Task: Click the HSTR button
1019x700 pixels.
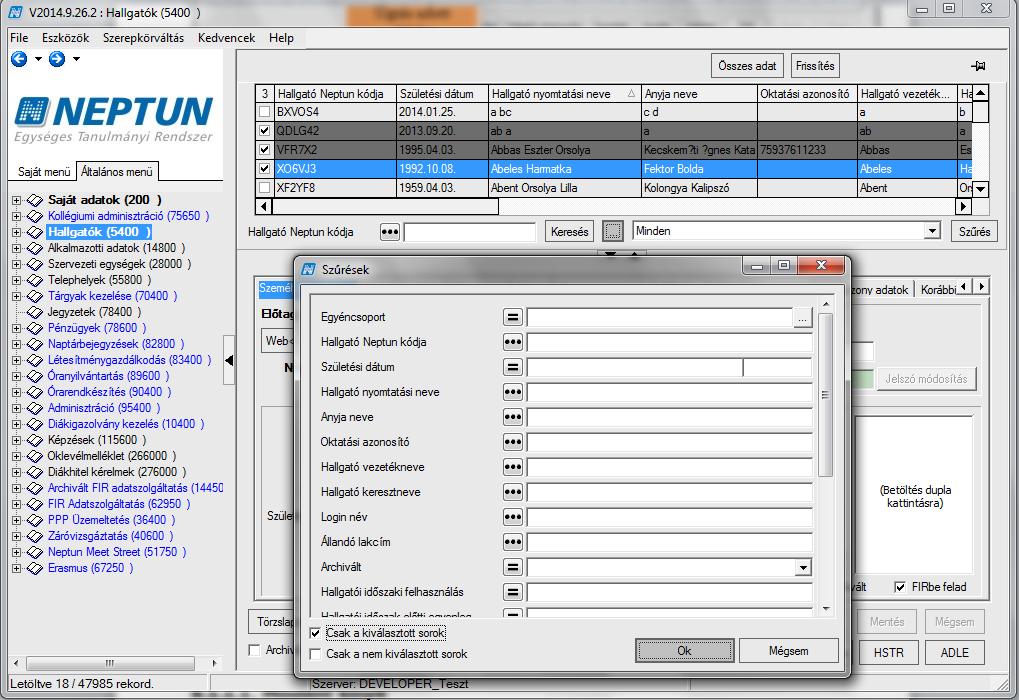Action: tap(888, 653)
